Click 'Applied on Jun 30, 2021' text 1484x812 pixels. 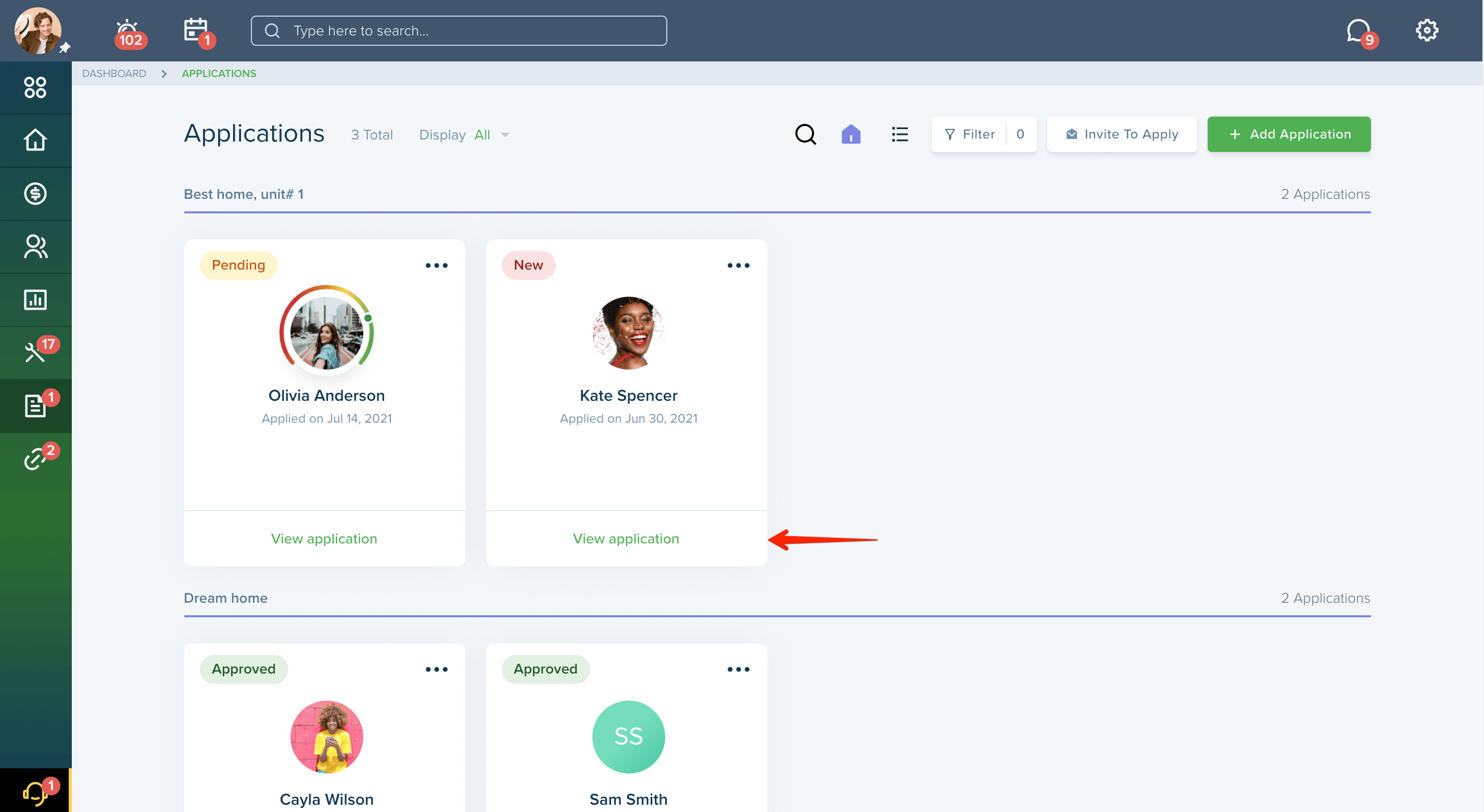tap(628, 418)
